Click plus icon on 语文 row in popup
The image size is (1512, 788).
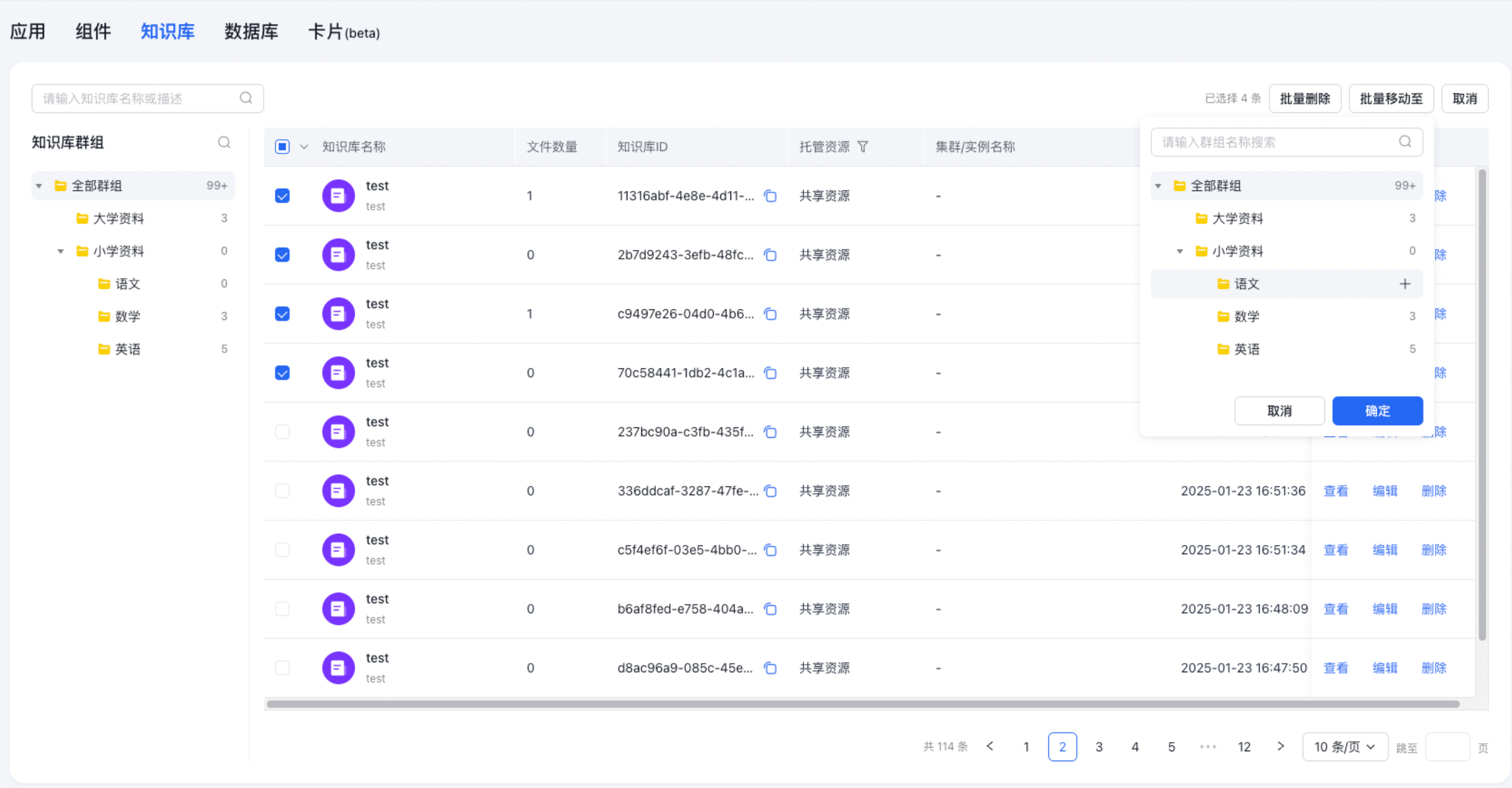point(1405,284)
